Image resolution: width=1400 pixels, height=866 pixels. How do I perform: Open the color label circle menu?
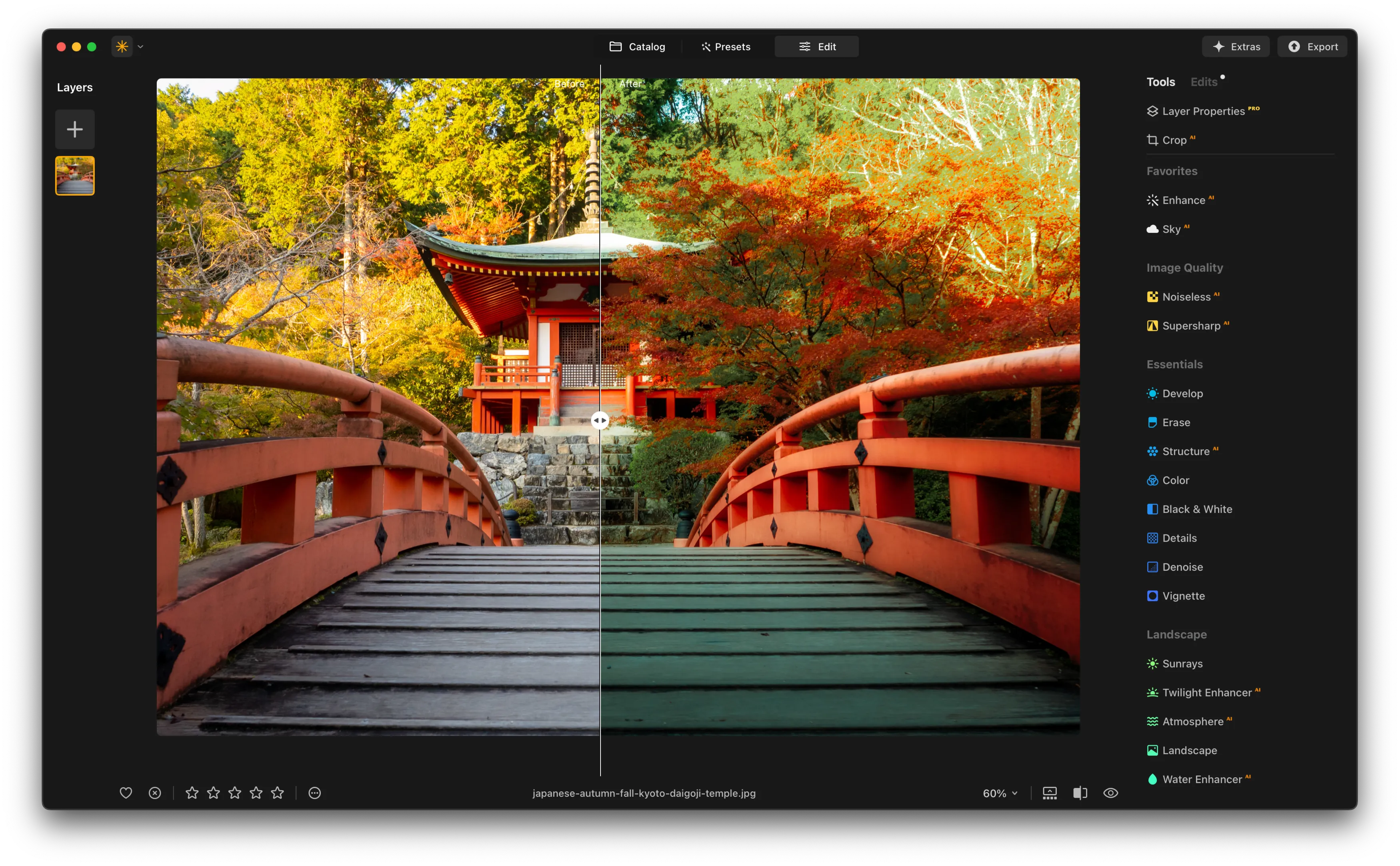pyautogui.click(x=314, y=793)
